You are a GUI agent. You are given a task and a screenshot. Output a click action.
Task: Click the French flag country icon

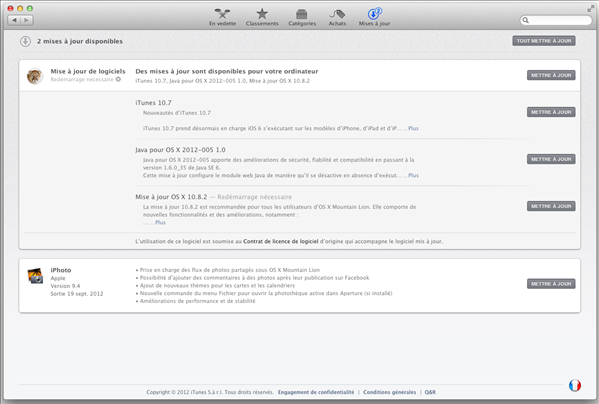coord(575,385)
